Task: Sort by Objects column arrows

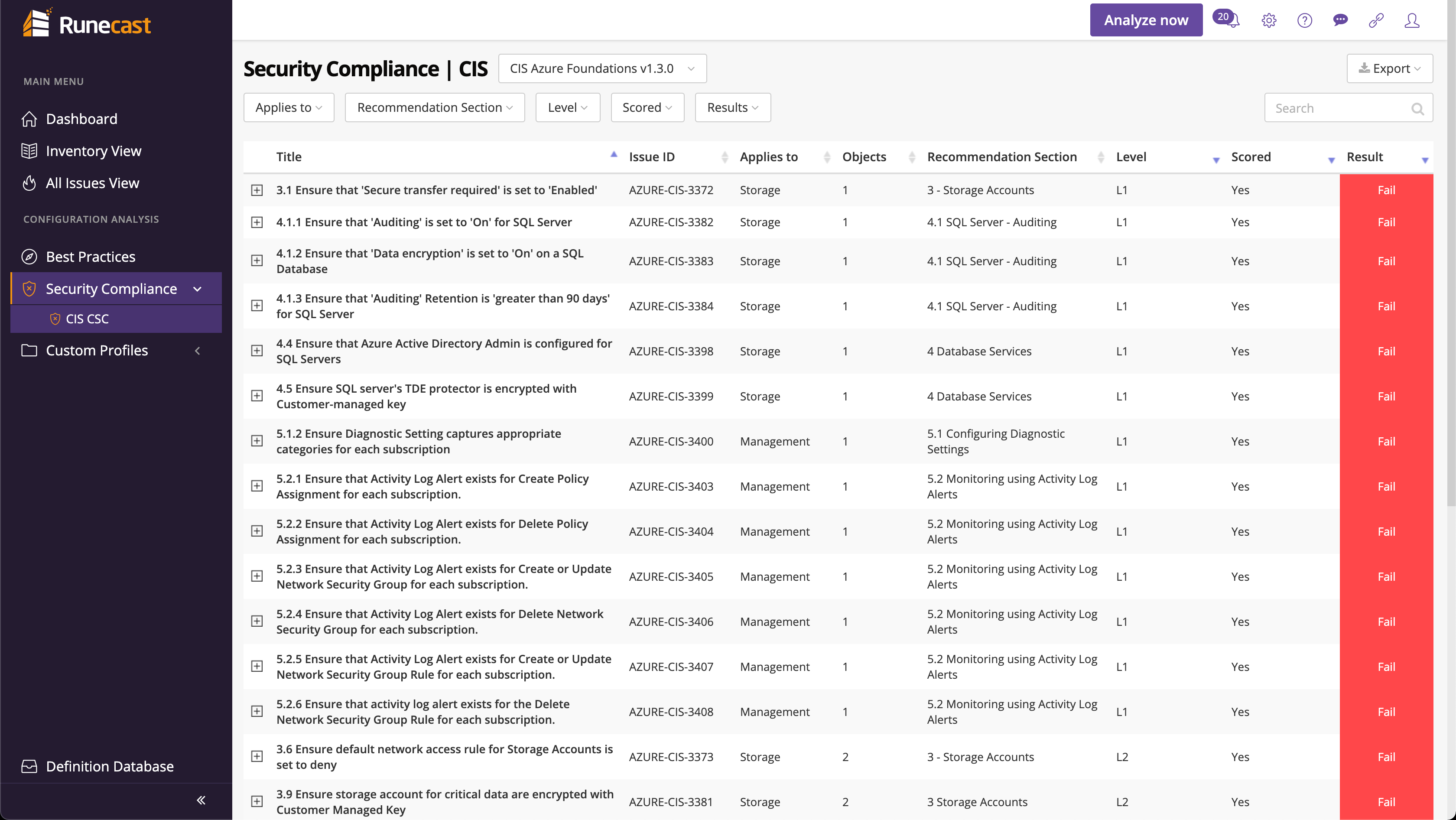Action: [912, 157]
